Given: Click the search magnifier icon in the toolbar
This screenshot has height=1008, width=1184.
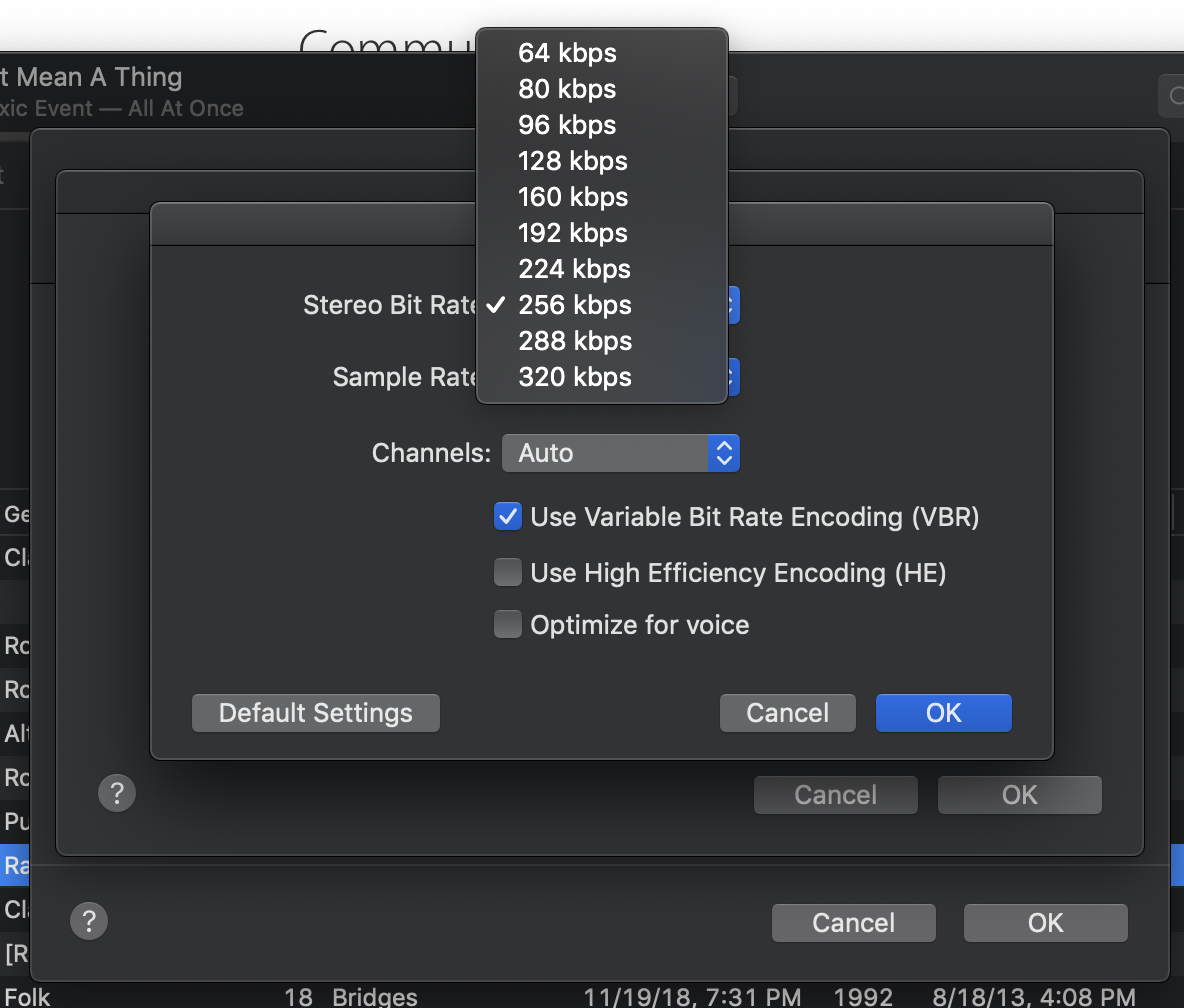Looking at the screenshot, I should tap(1172, 96).
